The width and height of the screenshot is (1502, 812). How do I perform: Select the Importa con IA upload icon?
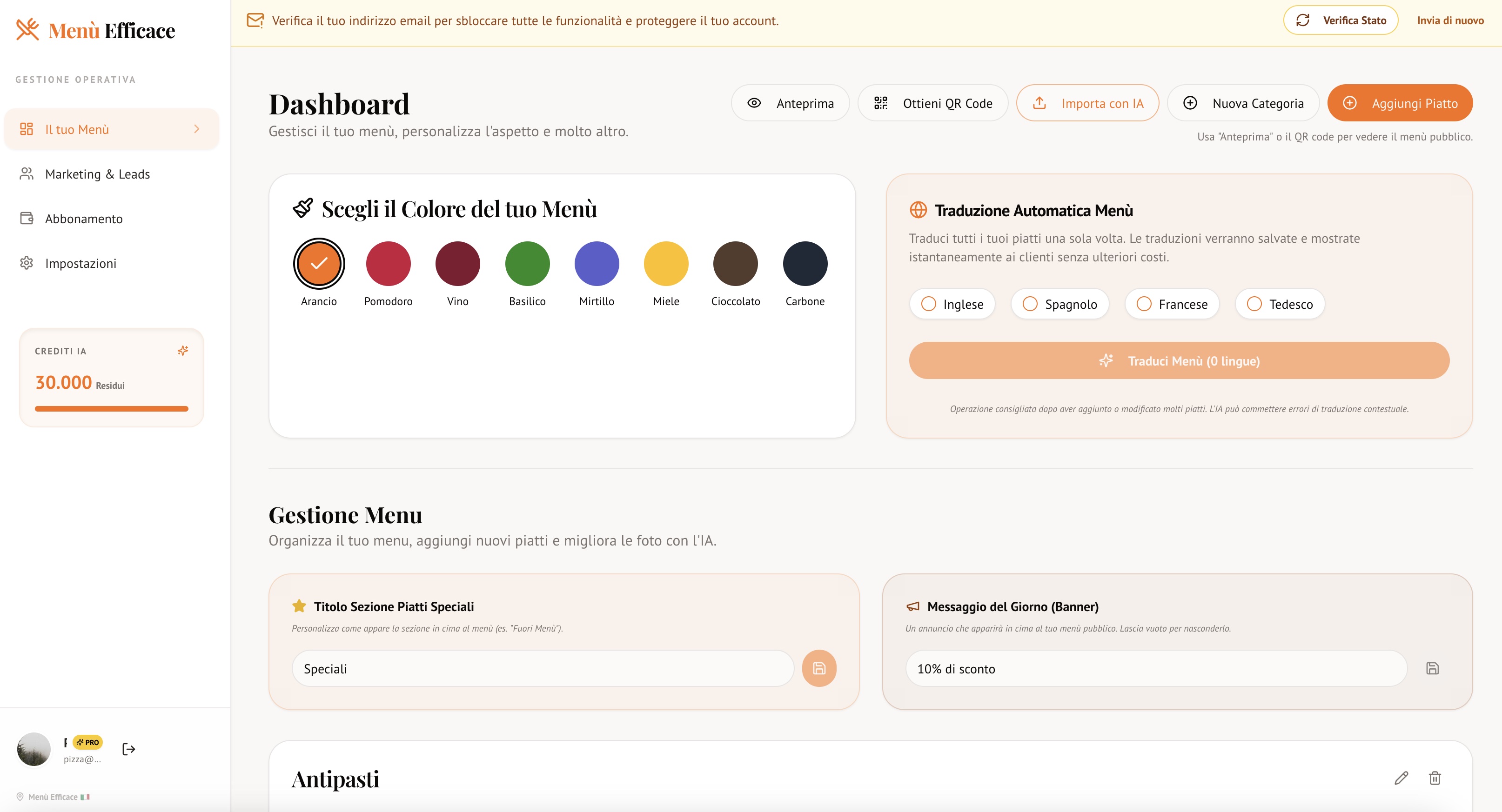(1040, 103)
